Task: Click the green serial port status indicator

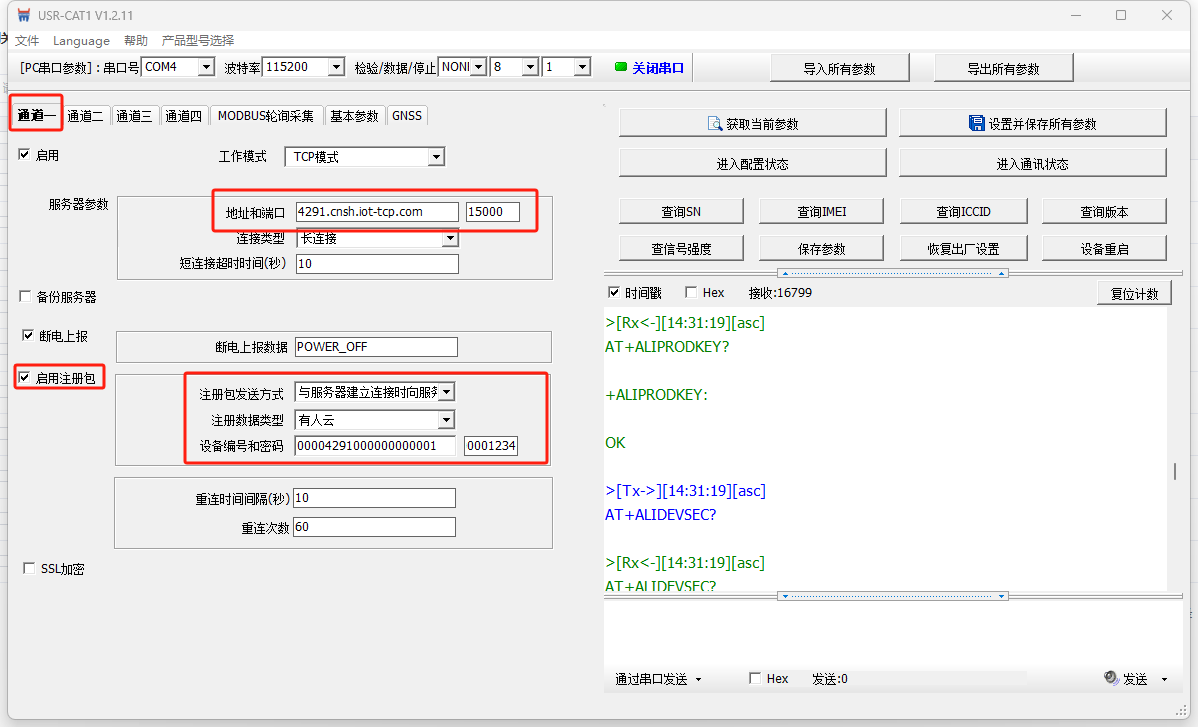Action: (x=620, y=67)
